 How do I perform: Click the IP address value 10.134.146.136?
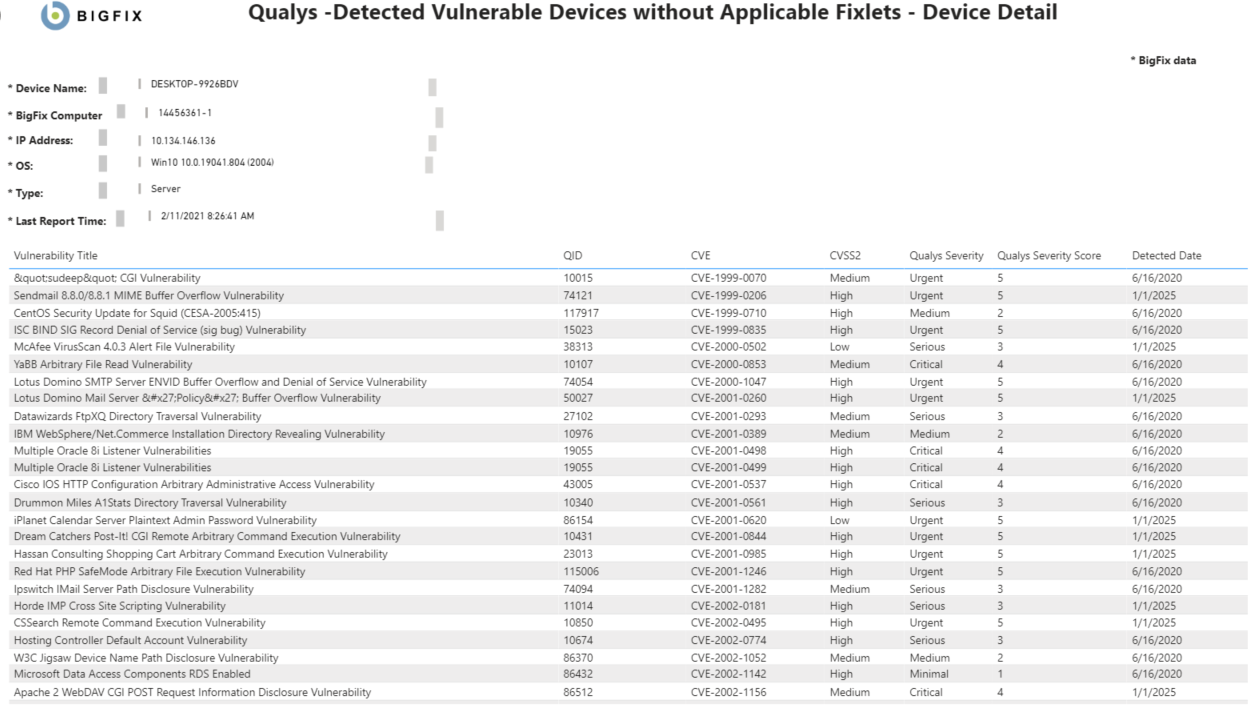pos(183,141)
